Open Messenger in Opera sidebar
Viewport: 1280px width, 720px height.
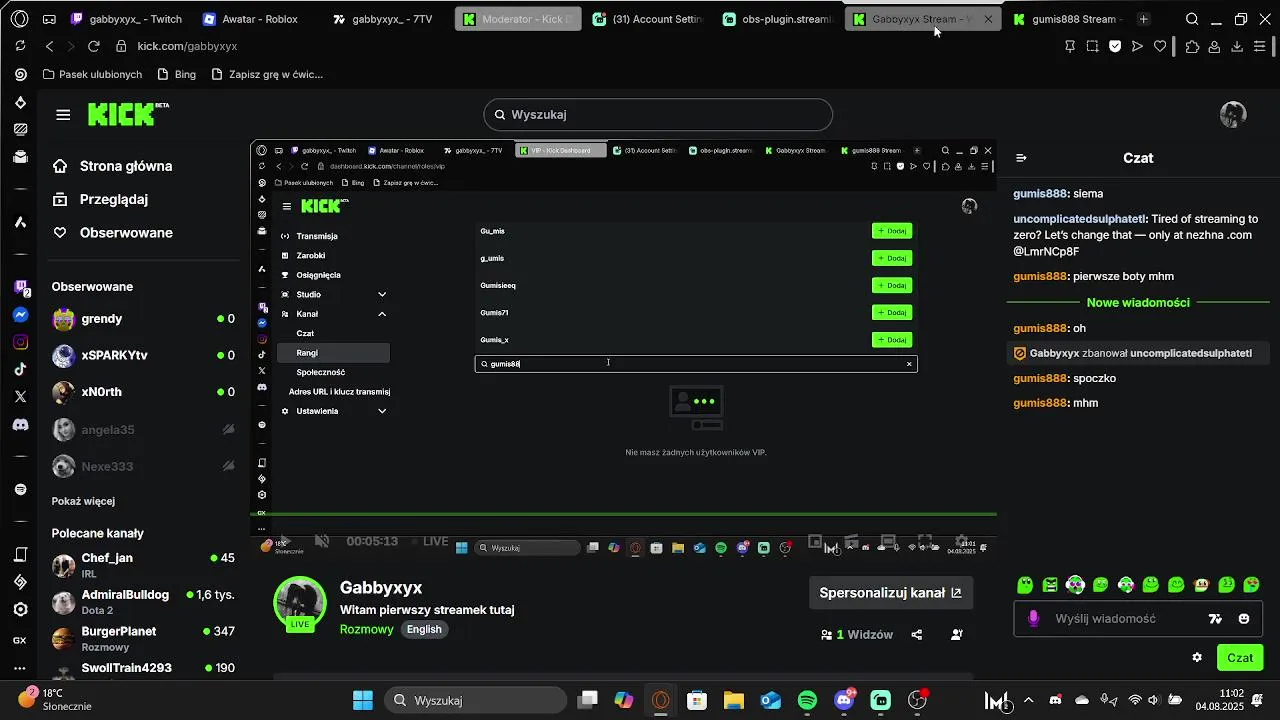20,315
